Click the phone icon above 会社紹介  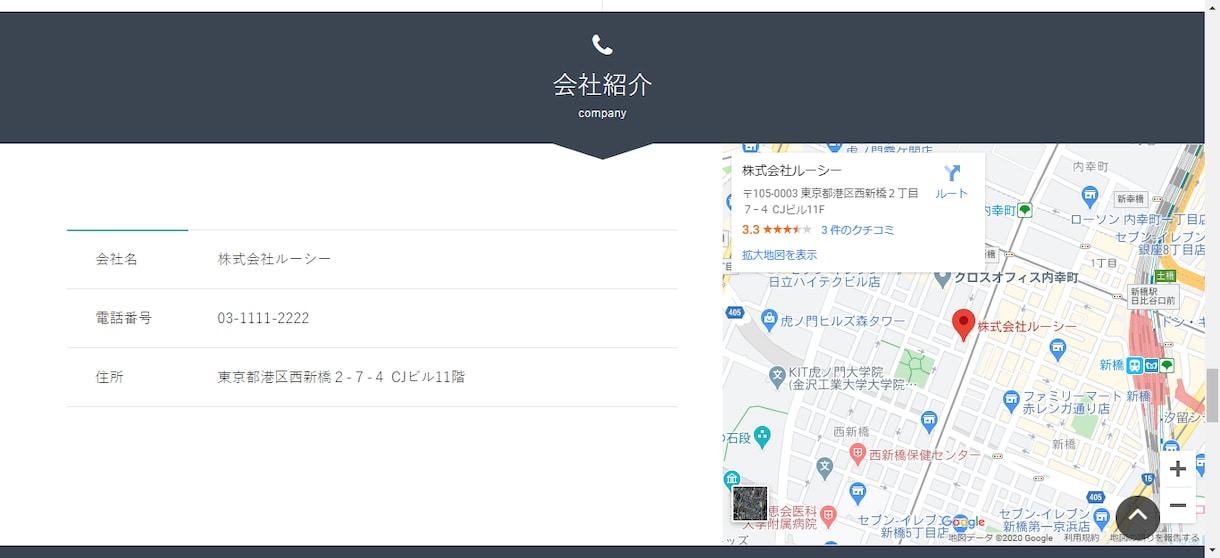[x=602, y=45]
